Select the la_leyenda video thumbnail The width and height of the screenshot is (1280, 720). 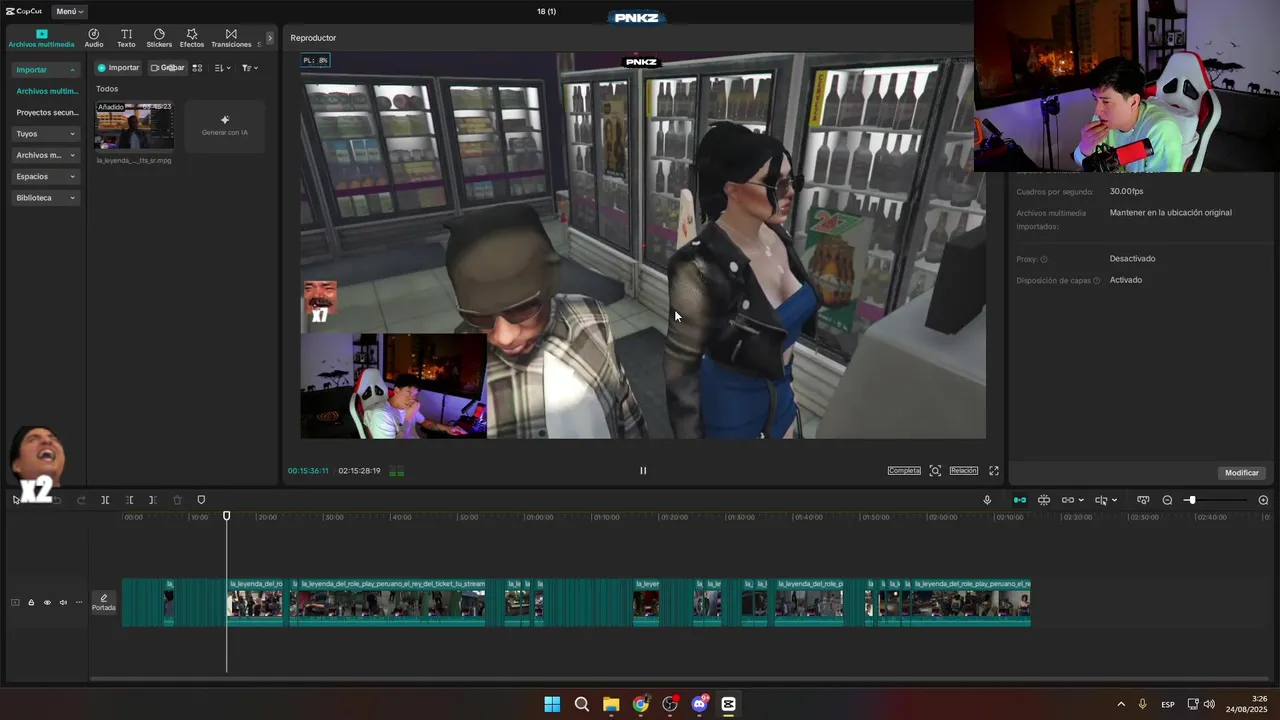click(134, 125)
